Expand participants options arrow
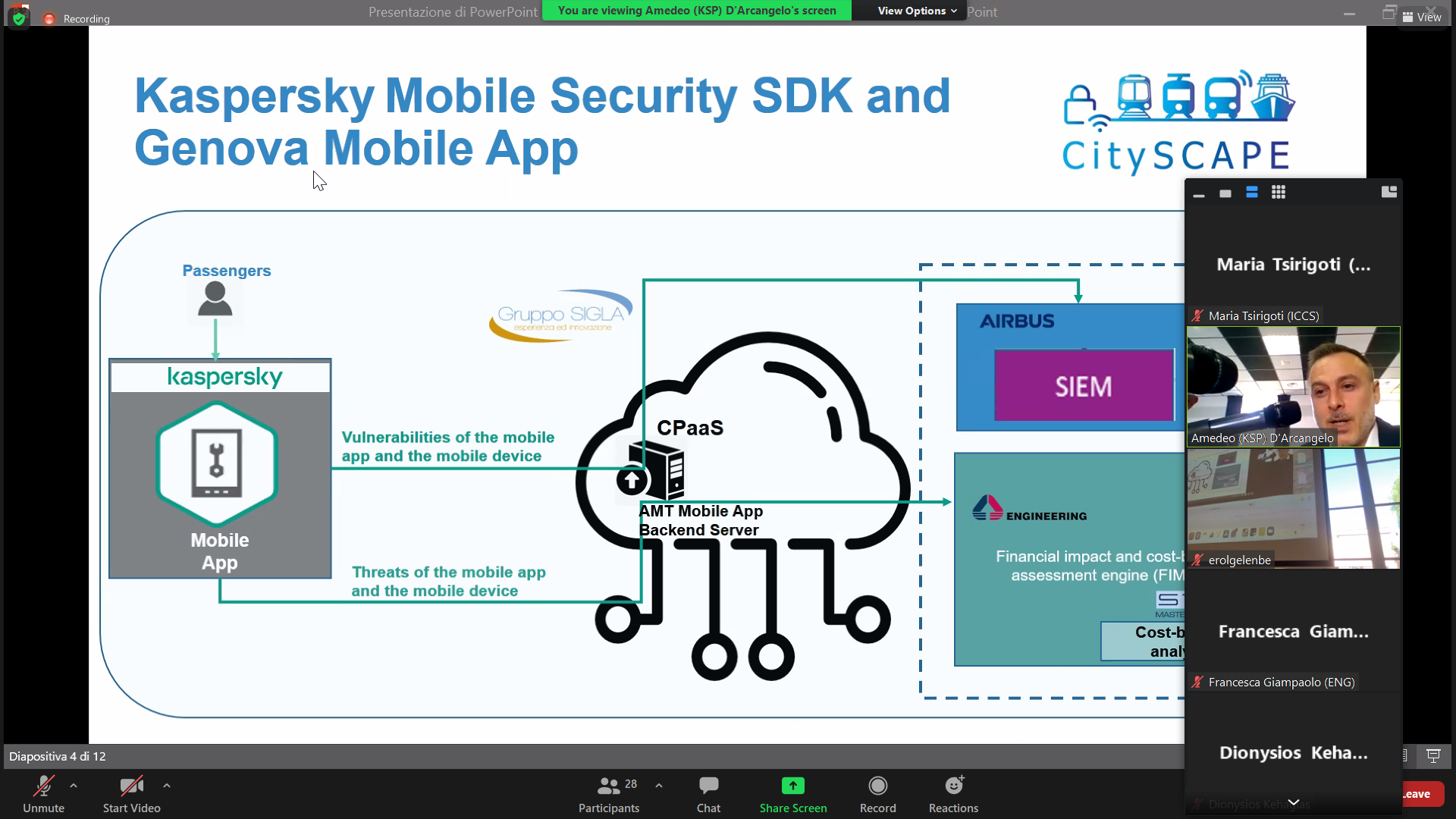1456x819 pixels. point(659,786)
